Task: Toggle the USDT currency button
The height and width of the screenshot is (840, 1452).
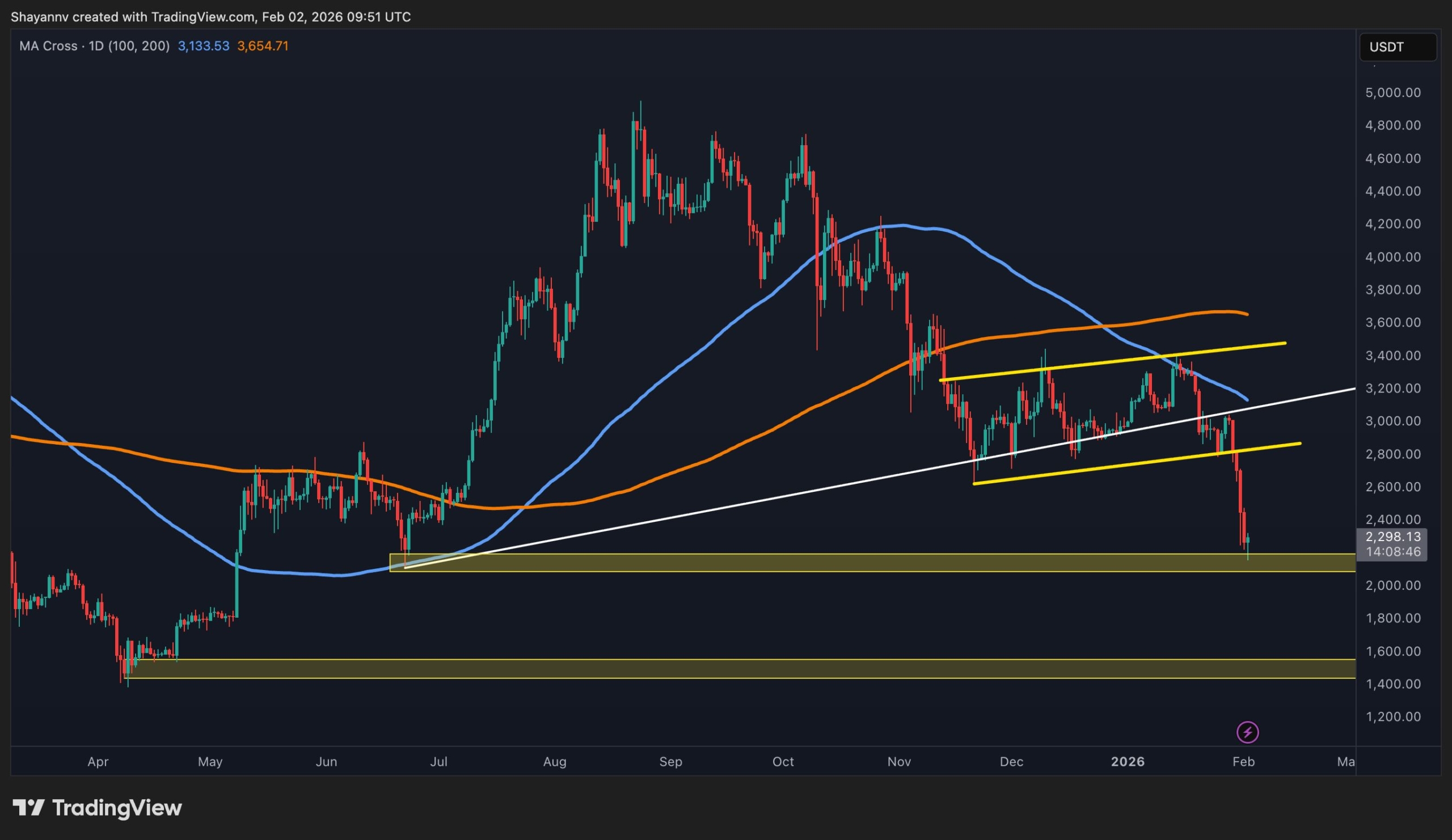Action: coord(1398,47)
